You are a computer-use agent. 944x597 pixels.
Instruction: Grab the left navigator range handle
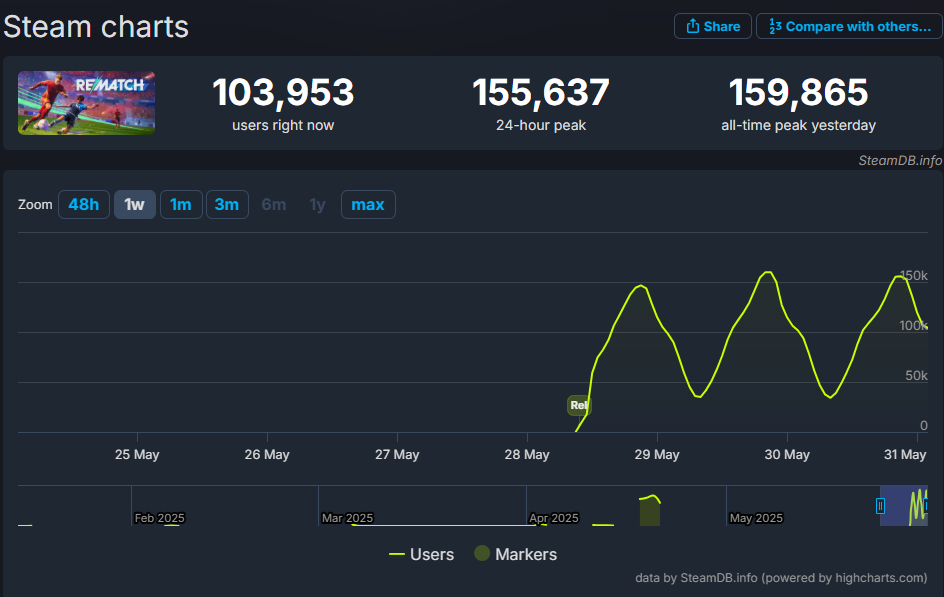coord(880,506)
